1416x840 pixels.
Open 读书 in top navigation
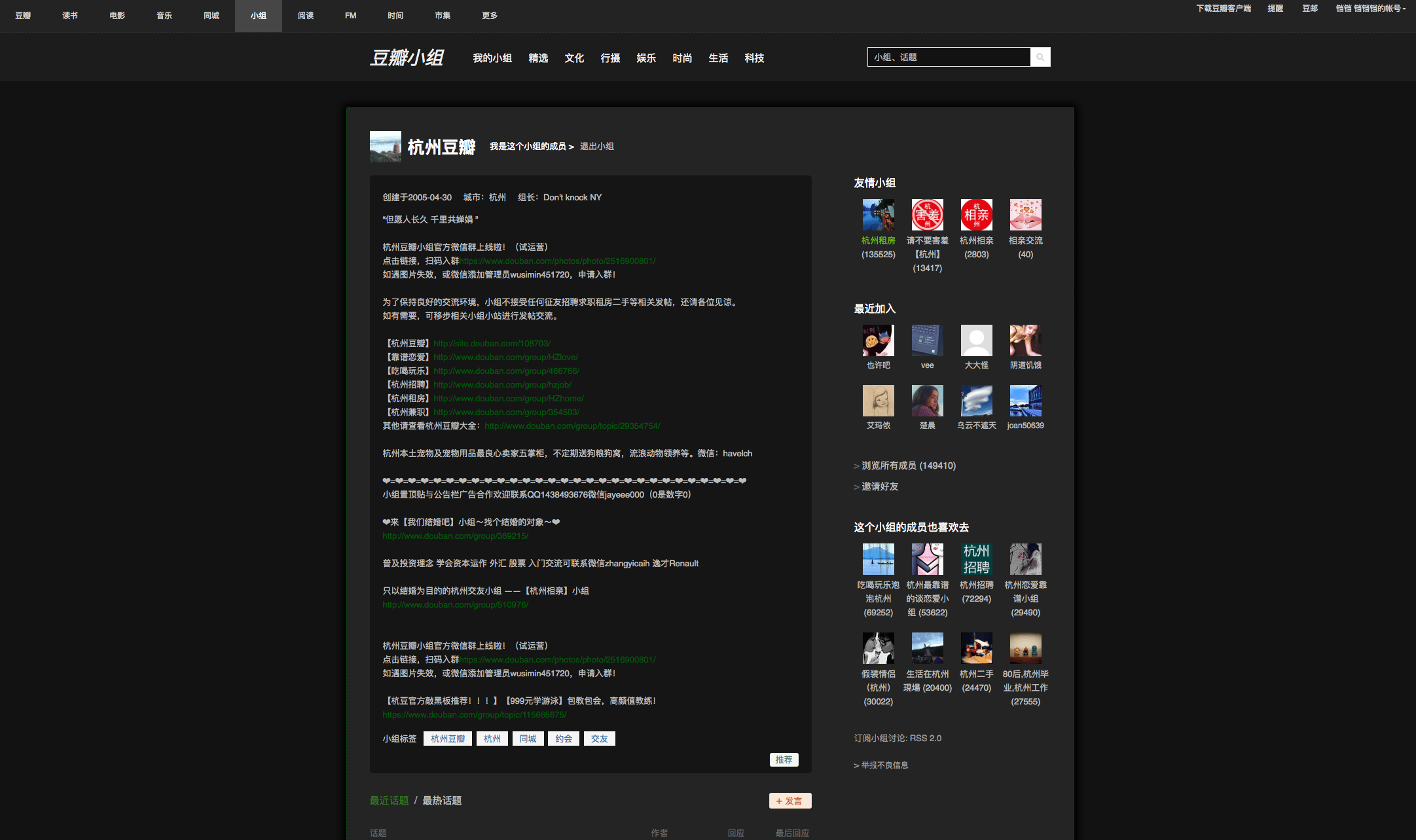[70, 16]
